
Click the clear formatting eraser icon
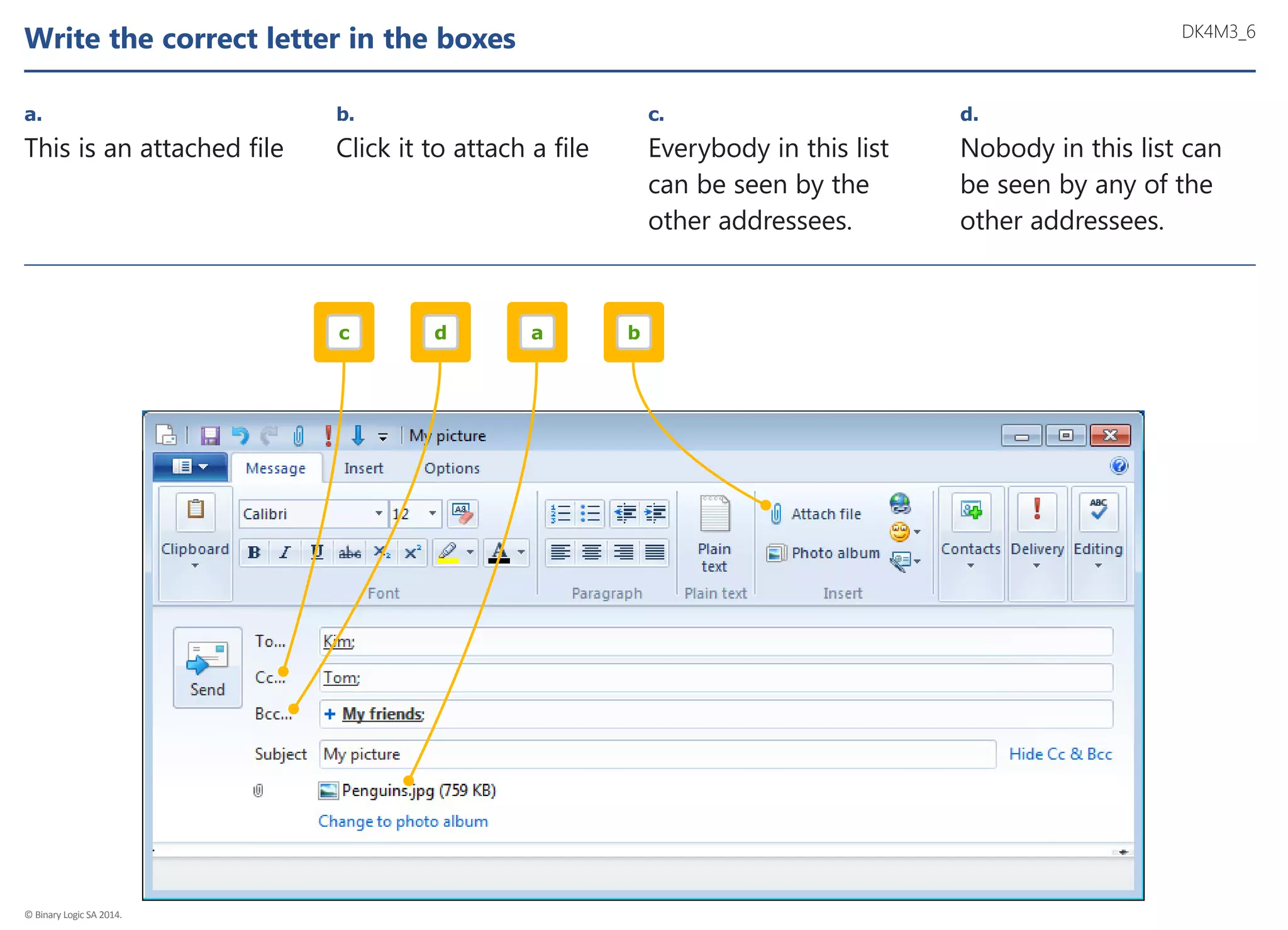click(x=463, y=513)
